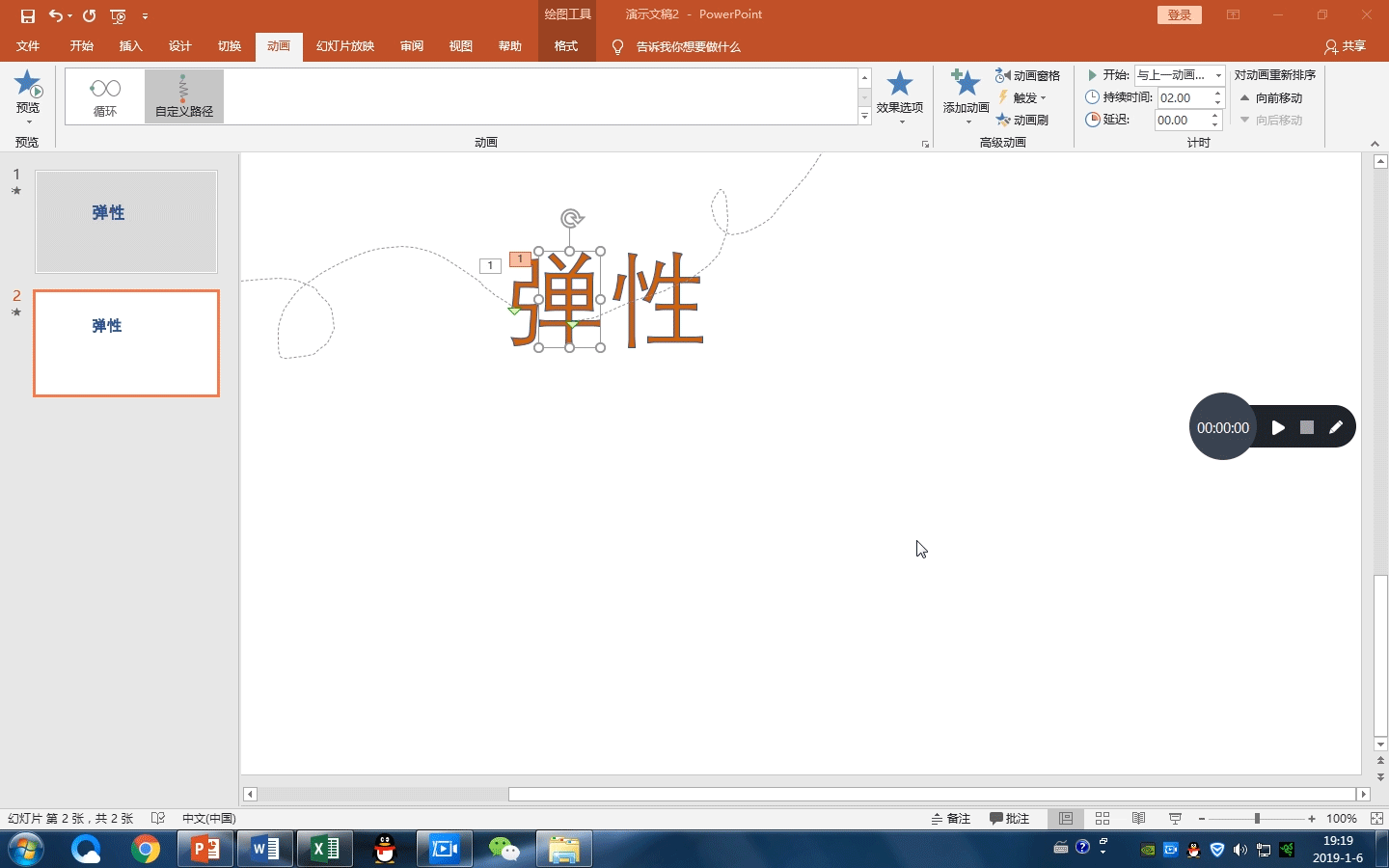Click the Add Animation icon
This screenshot has height=868, width=1389.
pos(966,85)
